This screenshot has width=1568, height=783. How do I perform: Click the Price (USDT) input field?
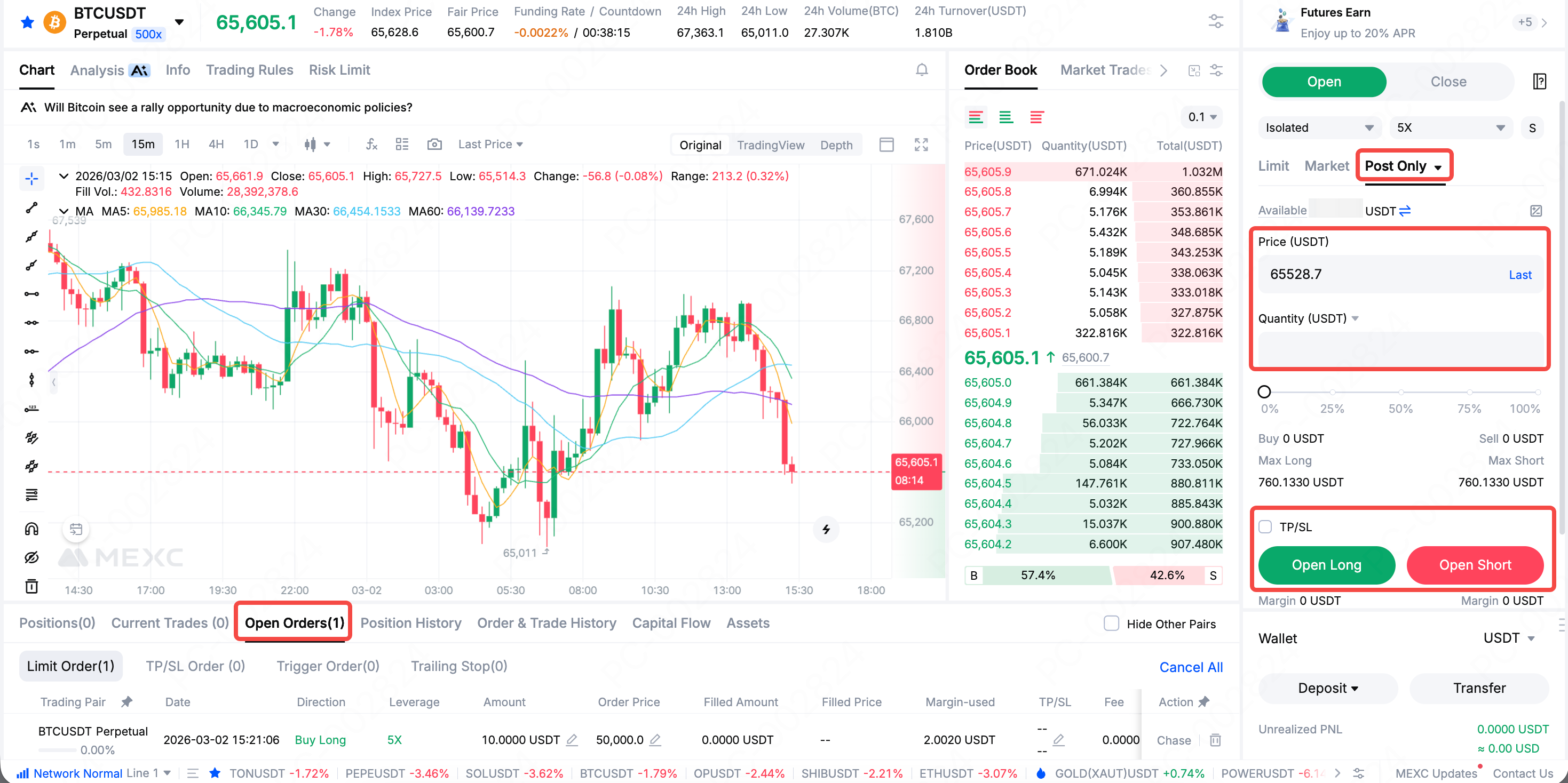(1400, 274)
